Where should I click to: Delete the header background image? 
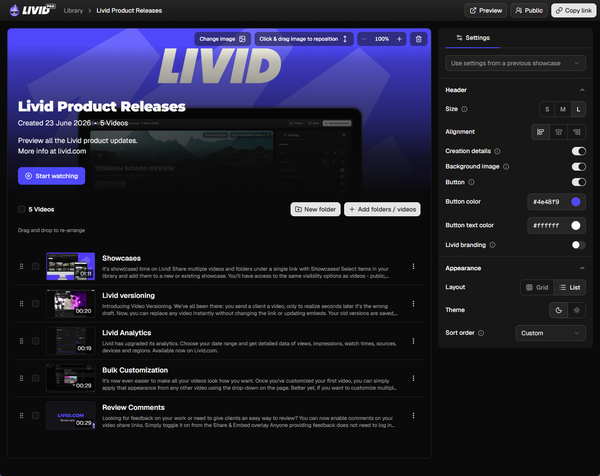[x=419, y=39]
